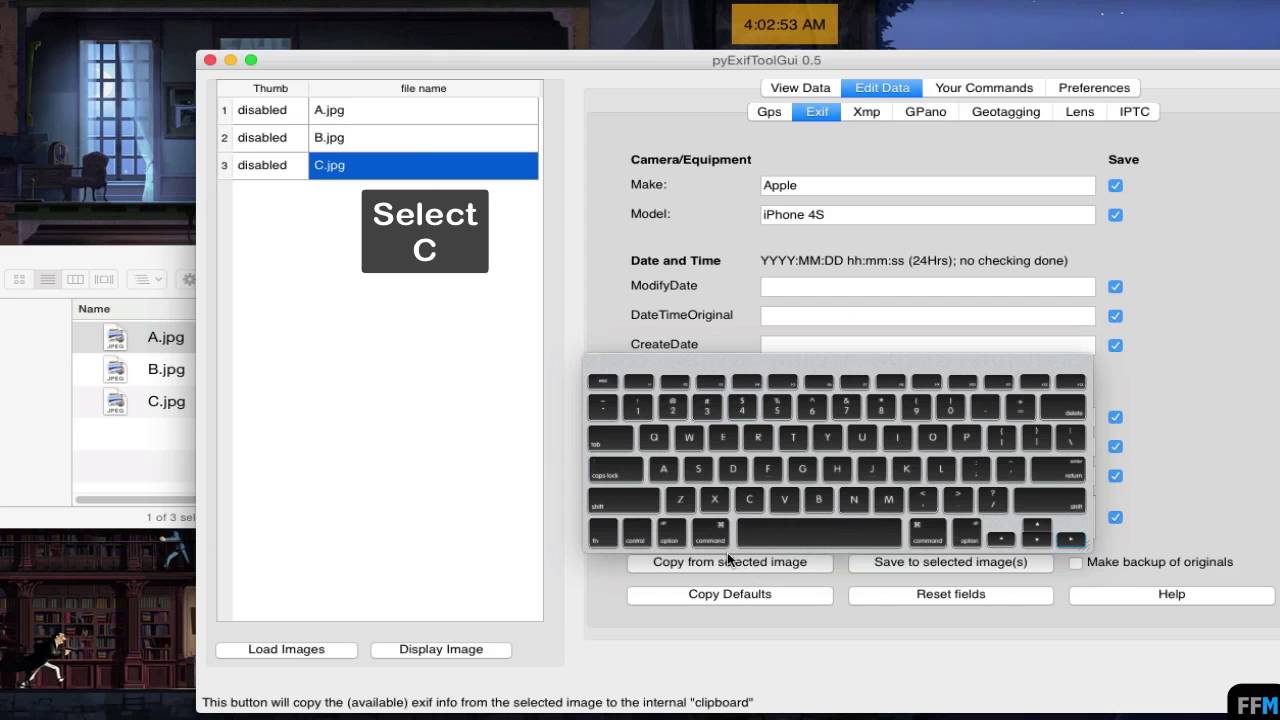Open Finder item arrangement dropdown
The width and height of the screenshot is (1280, 720).
(149, 279)
